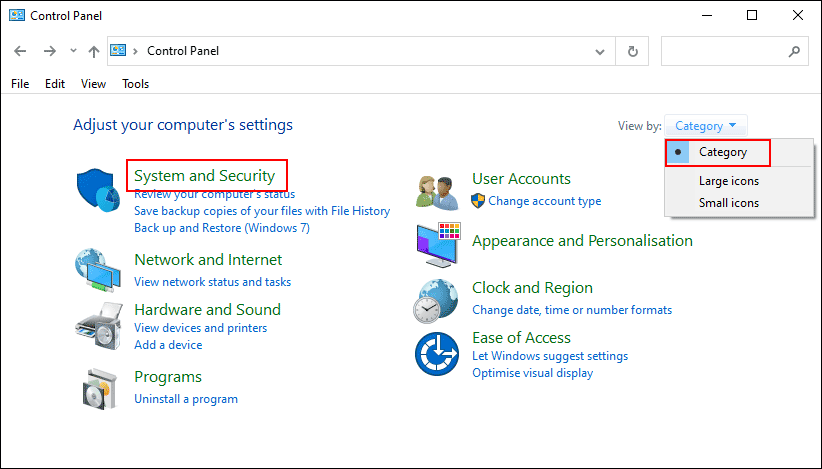
Task: Click View network status and tasks
Action: click(x=212, y=282)
